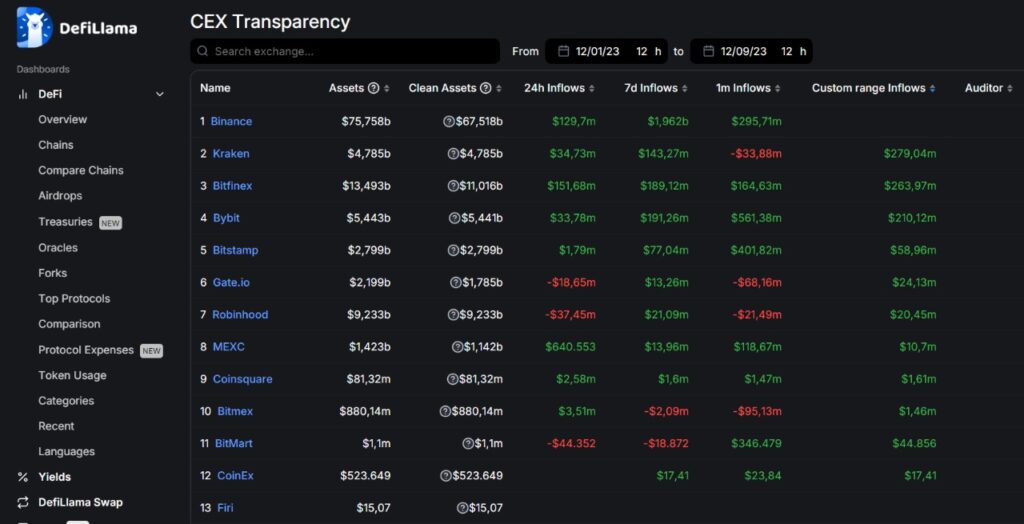
Task: Click the Yields percent icon
Action: coord(23,477)
